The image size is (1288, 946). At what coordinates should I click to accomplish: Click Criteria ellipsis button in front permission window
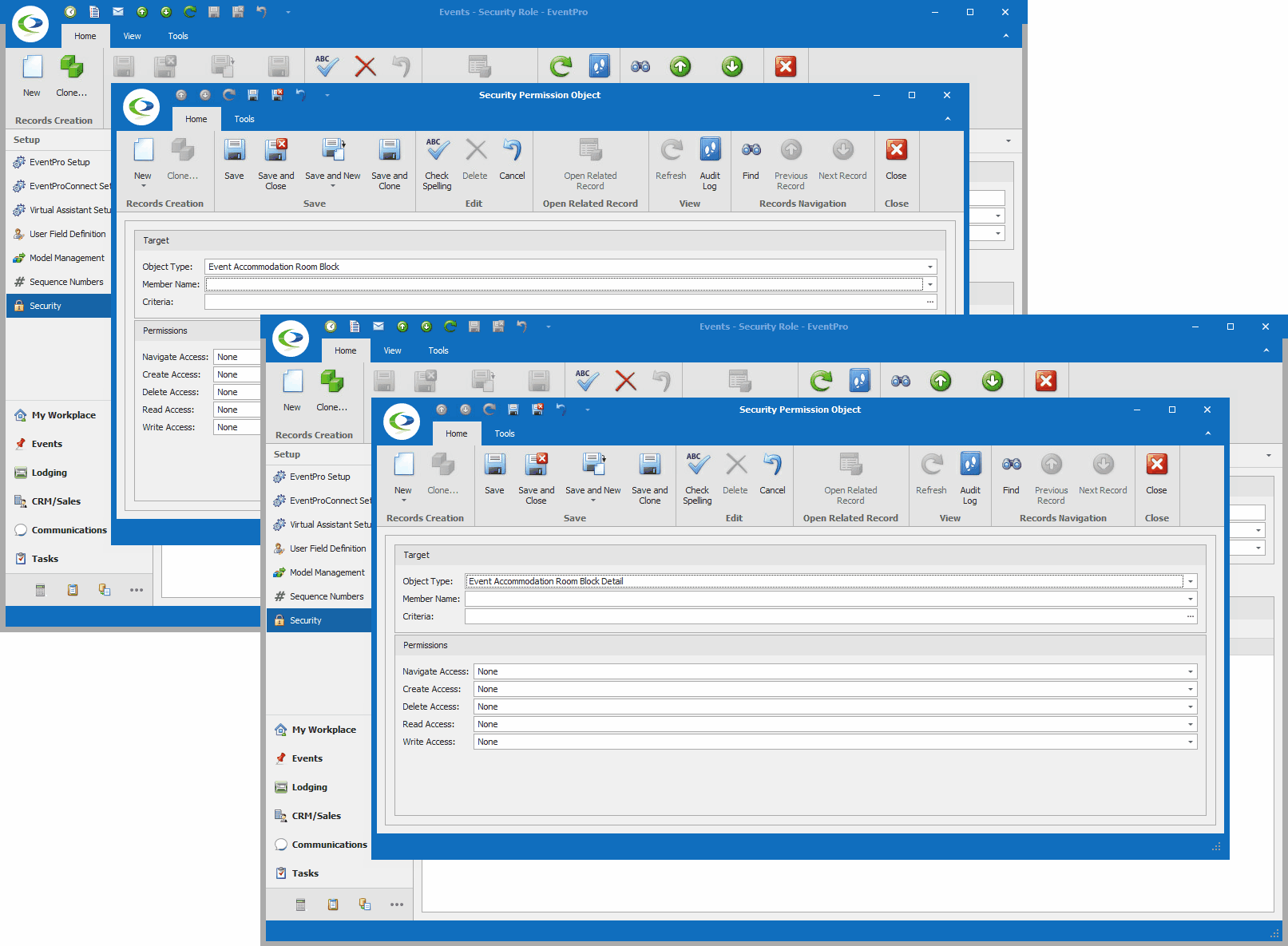(1190, 616)
